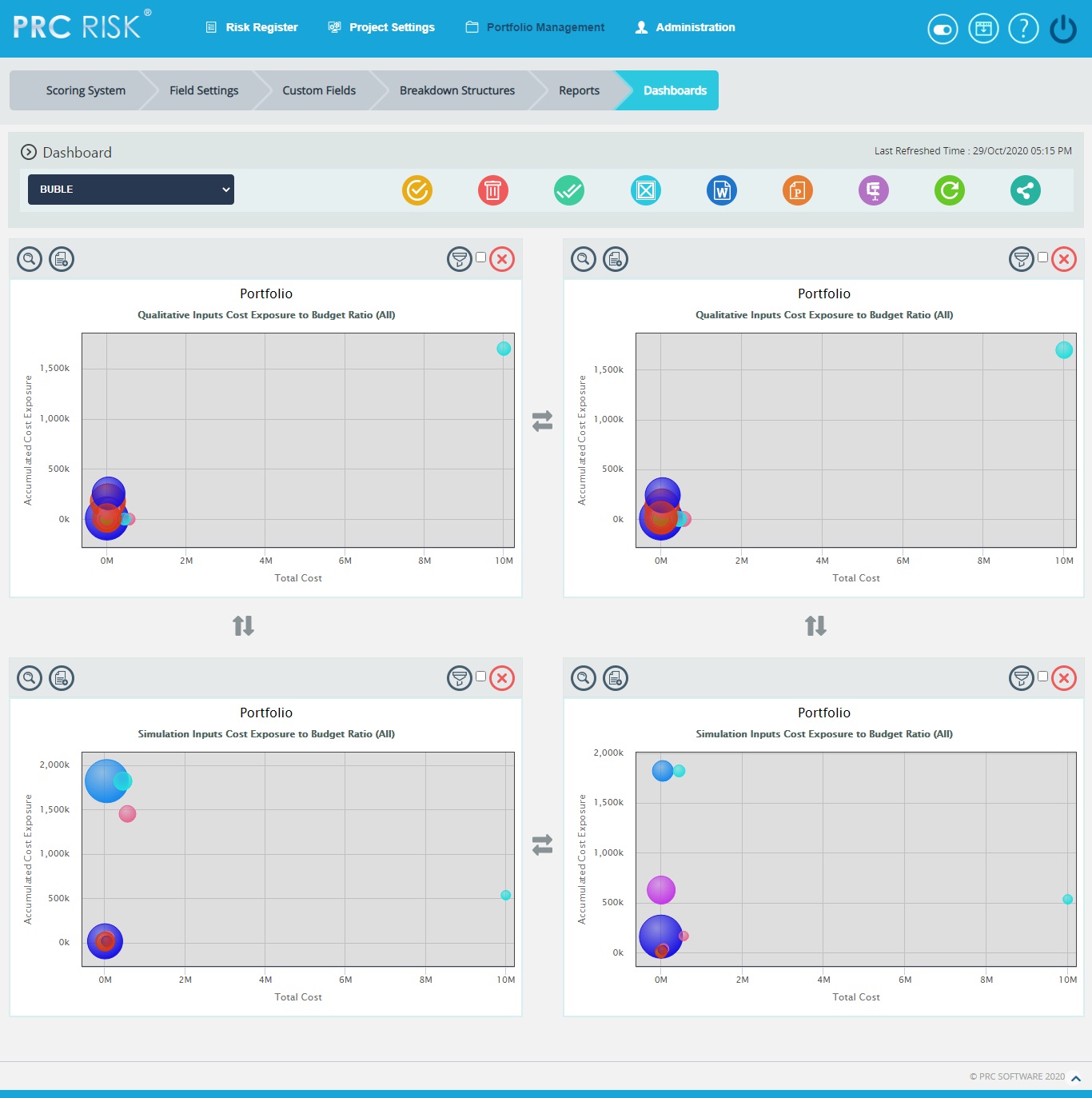This screenshot has width=1092, height=1098.
Task: Open the filter for the top-left bubble chart
Action: (460, 259)
